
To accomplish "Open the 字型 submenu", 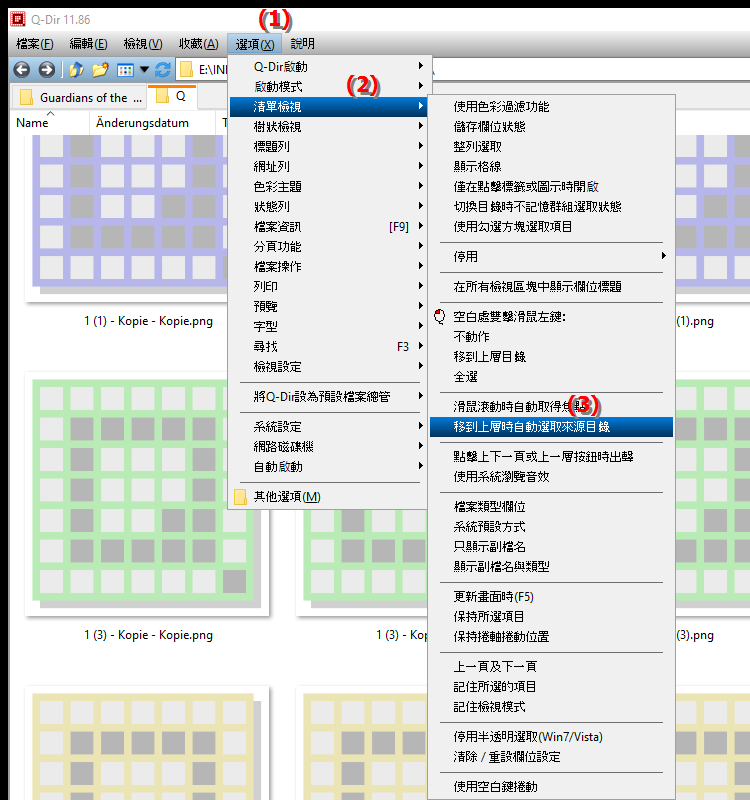I will (328, 327).
